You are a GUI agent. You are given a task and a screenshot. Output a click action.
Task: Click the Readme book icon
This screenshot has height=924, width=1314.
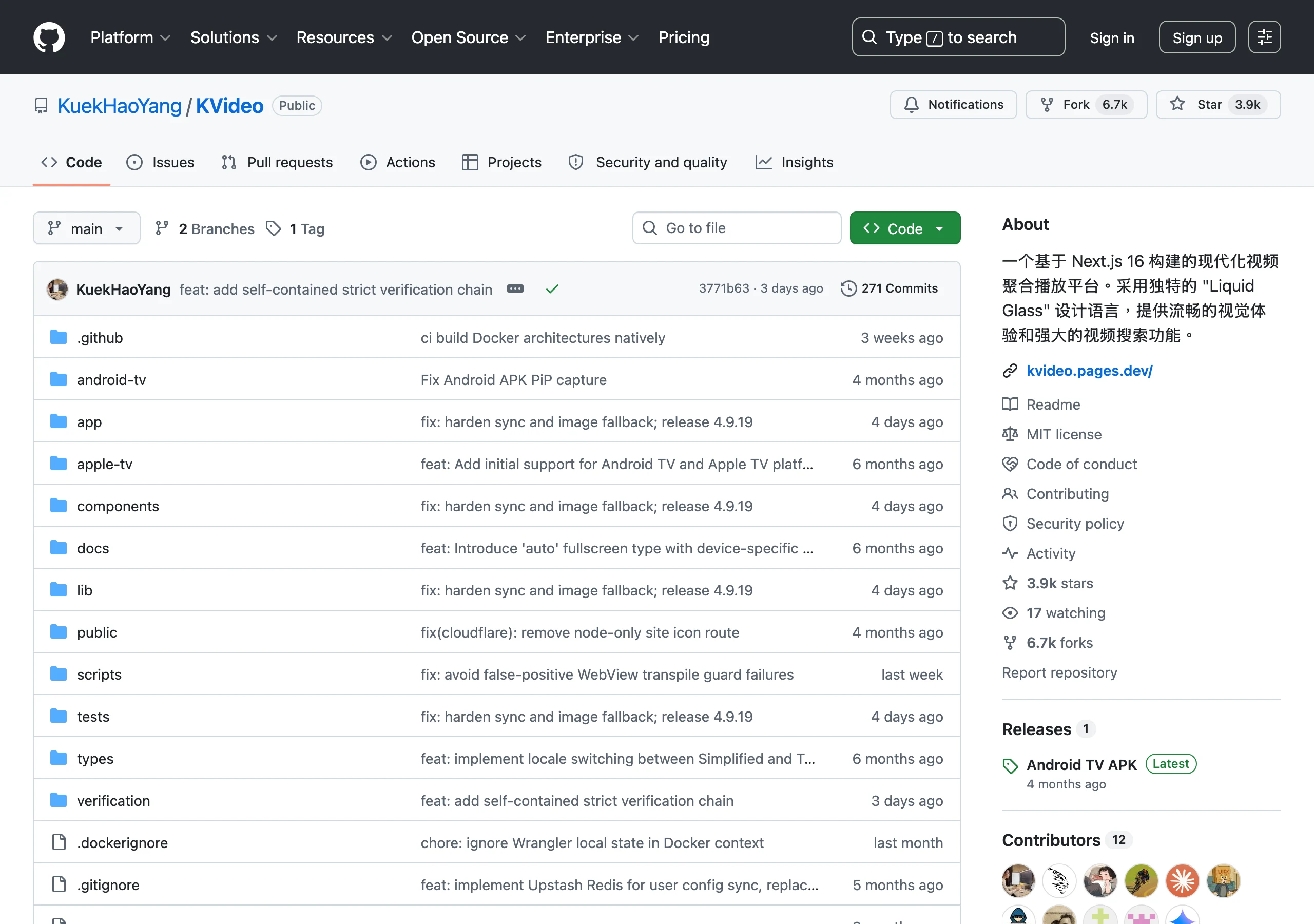(1010, 404)
